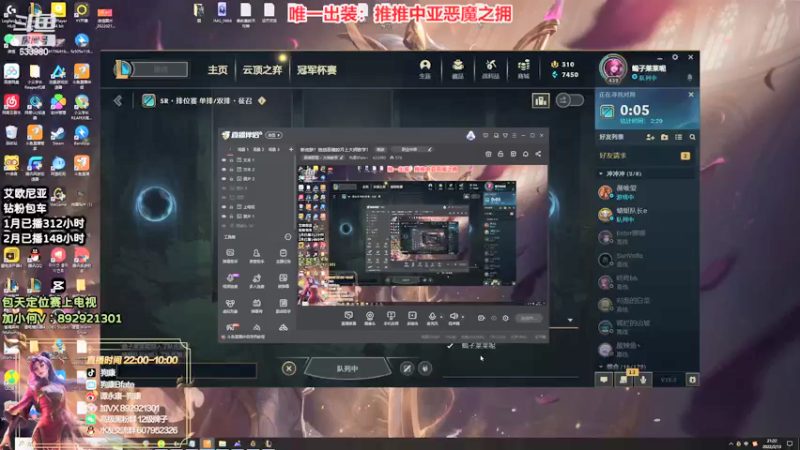Open the microphone dropdown arrow in the stream toolbar

tap(442, 317)
